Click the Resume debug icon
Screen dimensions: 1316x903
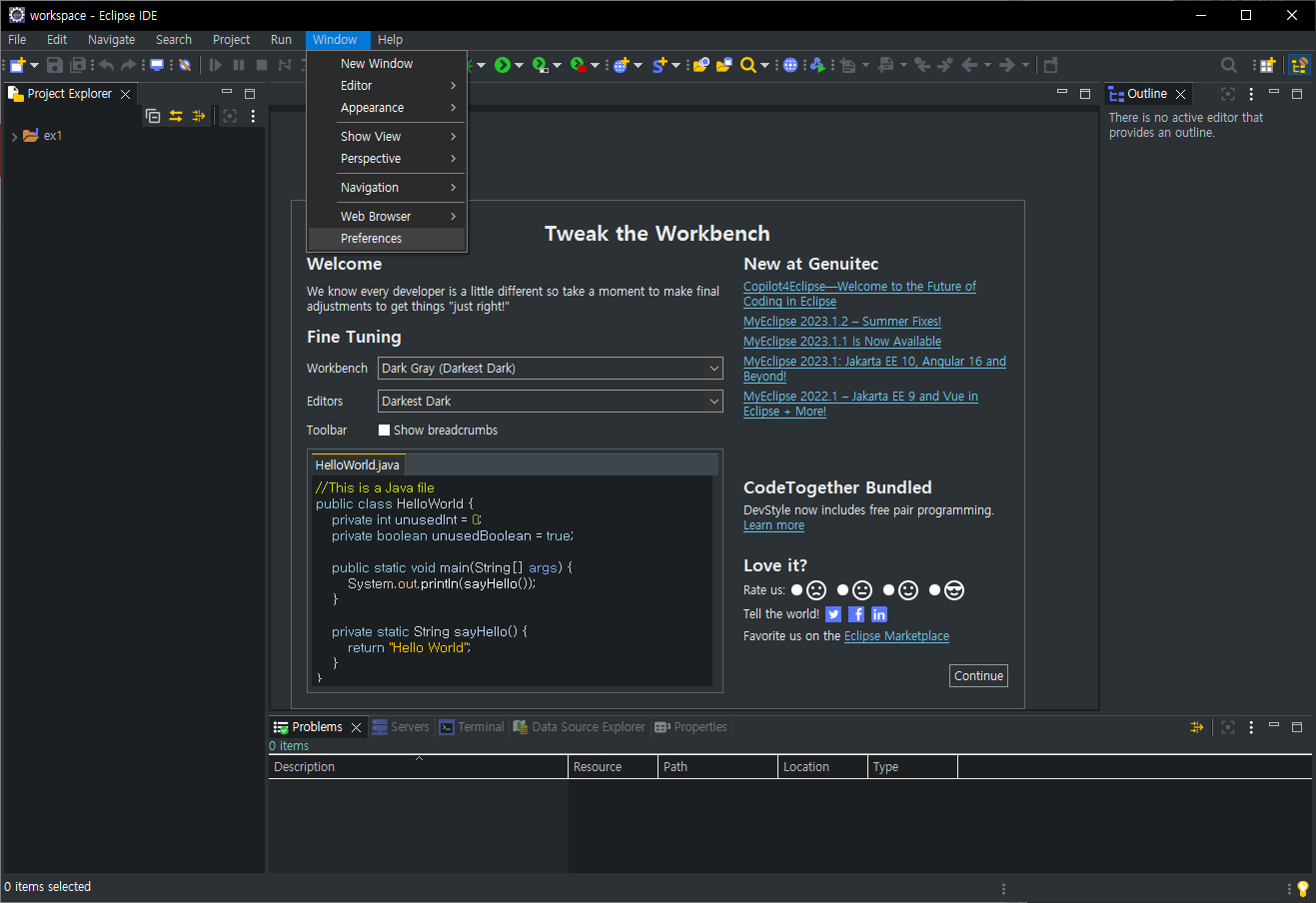point(216,65)
